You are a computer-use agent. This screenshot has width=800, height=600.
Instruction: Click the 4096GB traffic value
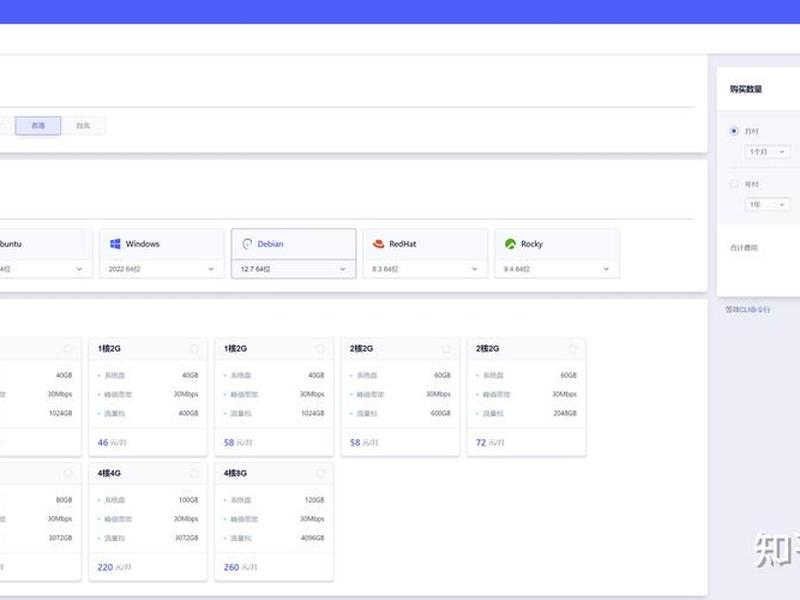pos(313,538)
